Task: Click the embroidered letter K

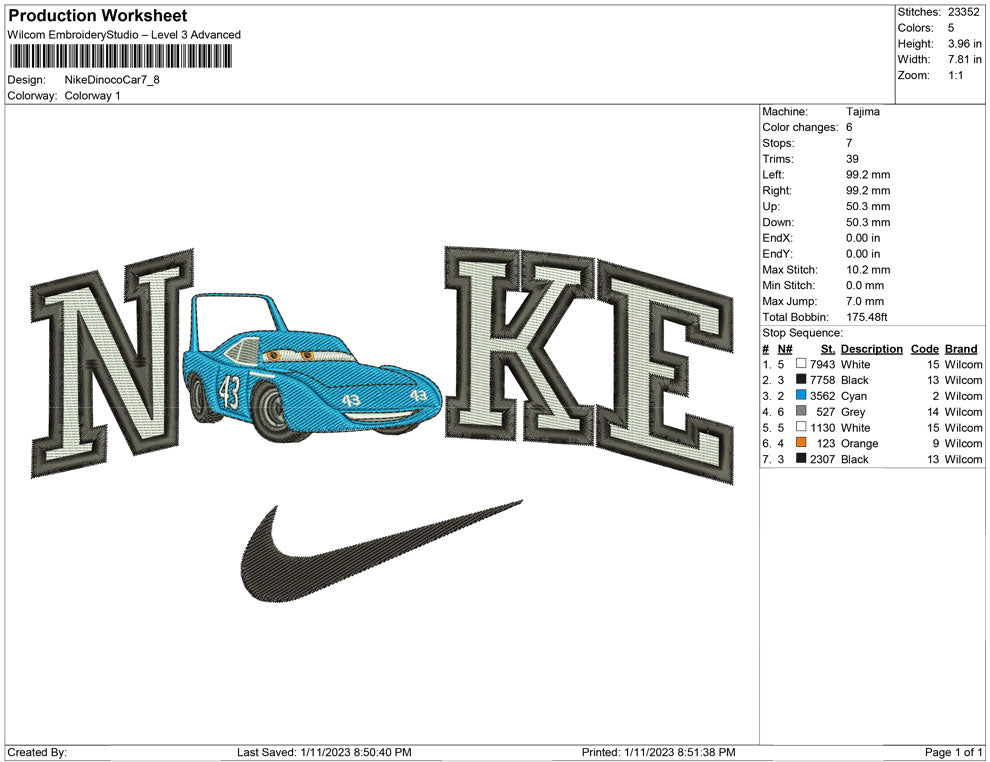Action: tap(519, 346)
